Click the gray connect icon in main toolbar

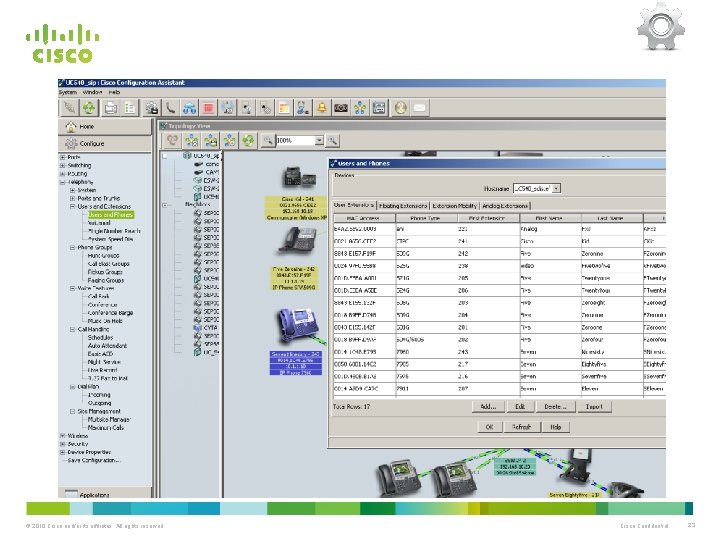(70, 108)
